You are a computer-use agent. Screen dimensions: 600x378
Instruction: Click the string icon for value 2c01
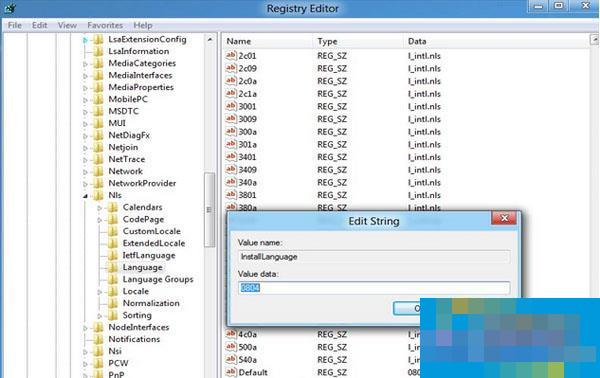click(x=231, y=55)
